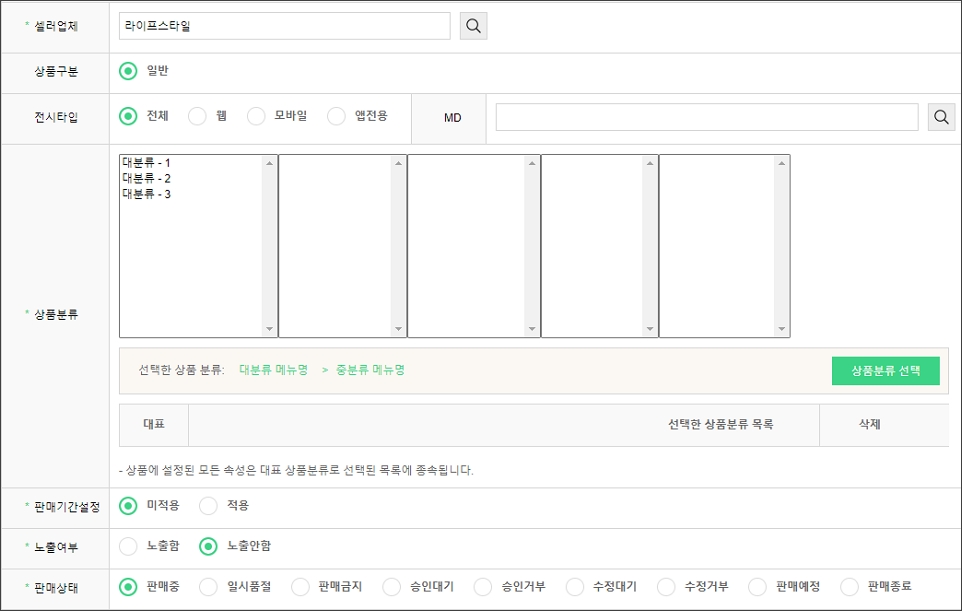
Task: Click the search icon next to 셀러업체 field
Action: [x=473, y=26]
